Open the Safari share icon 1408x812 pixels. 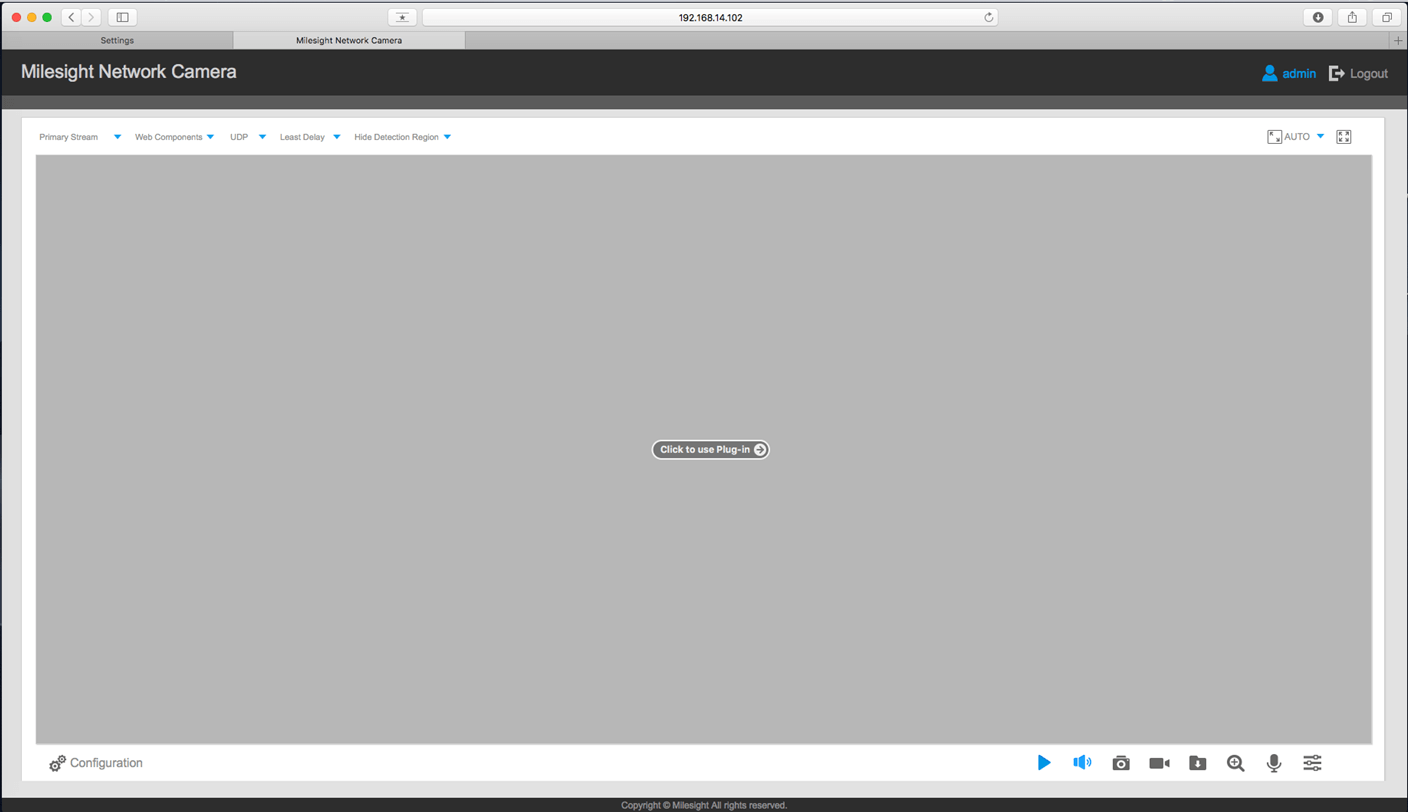pyautogui.click(x=1352, y=17)
